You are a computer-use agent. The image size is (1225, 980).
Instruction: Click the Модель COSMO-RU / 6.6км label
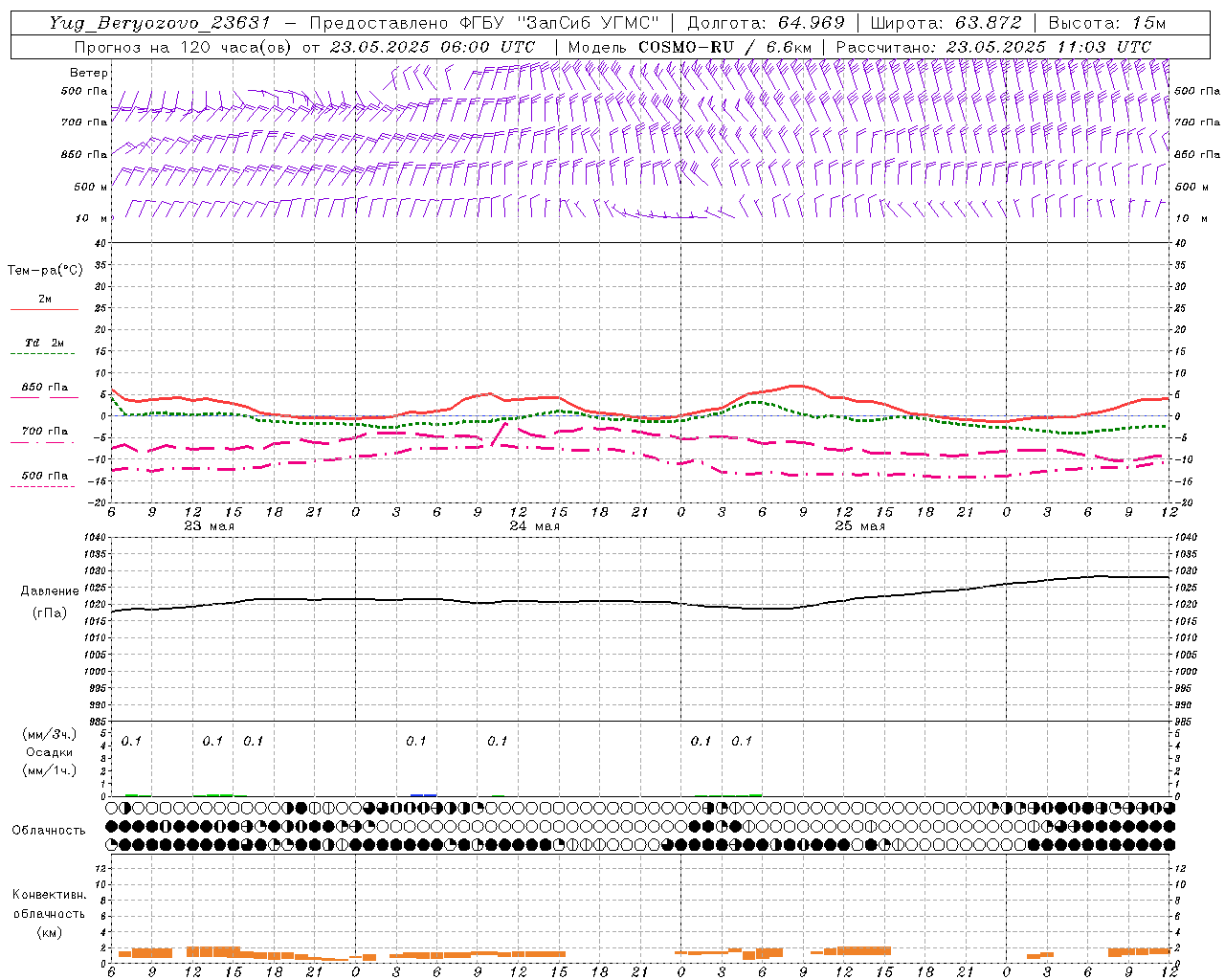(x=690, y=47)
